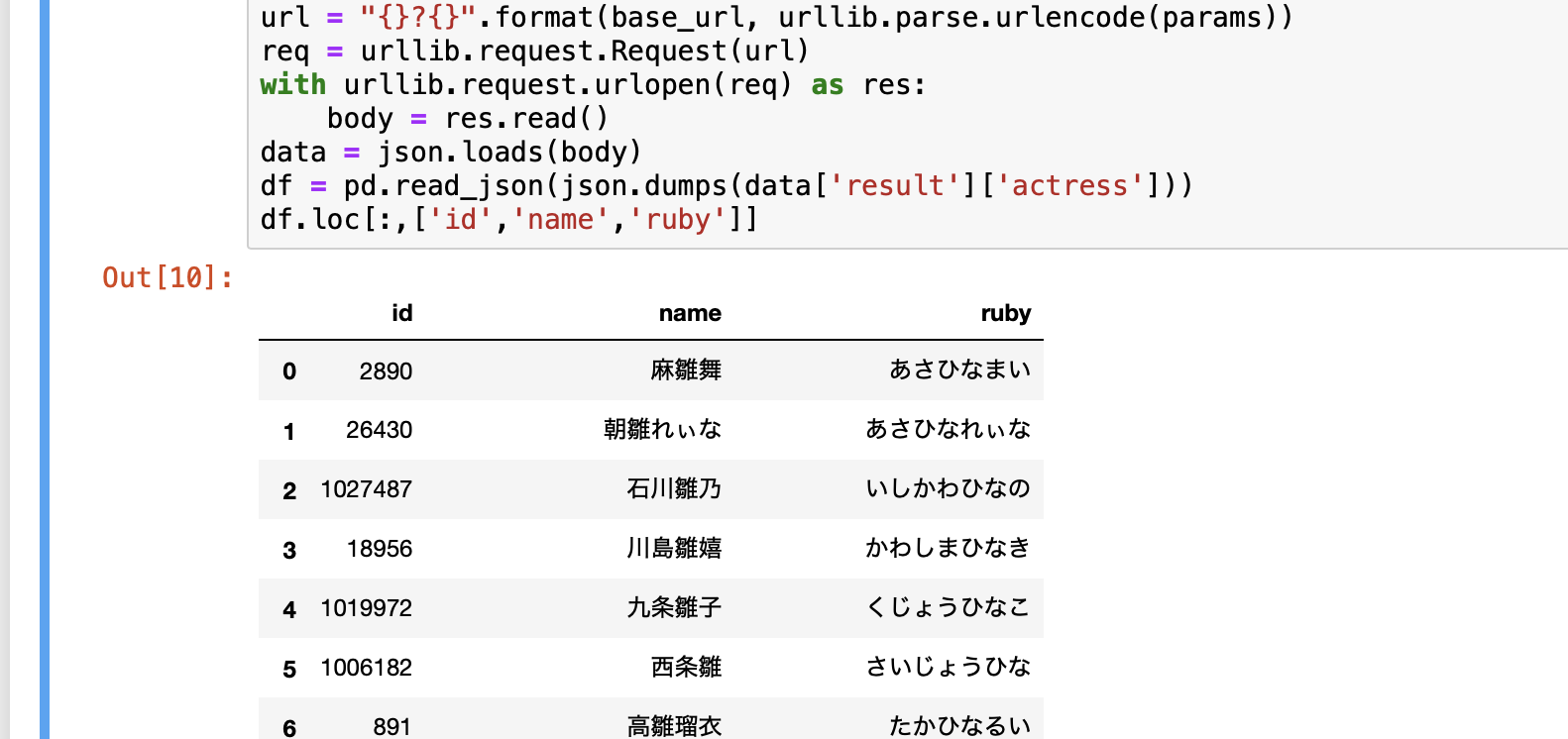Click the id cell 1027487
The height and width of the screenshot is (739, 1568).
point(366,489)
